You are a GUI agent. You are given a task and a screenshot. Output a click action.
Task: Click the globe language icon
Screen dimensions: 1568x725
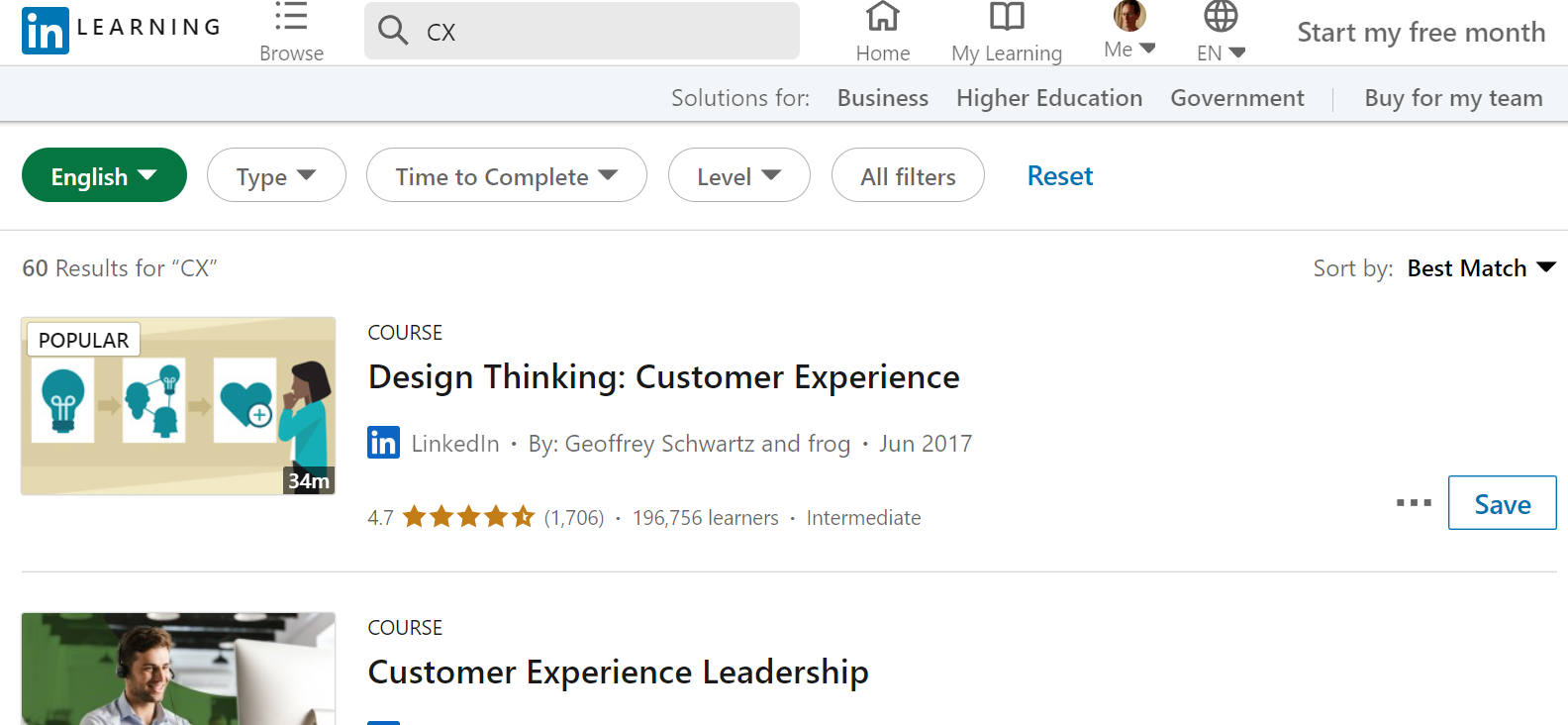tap(1221, 16)
